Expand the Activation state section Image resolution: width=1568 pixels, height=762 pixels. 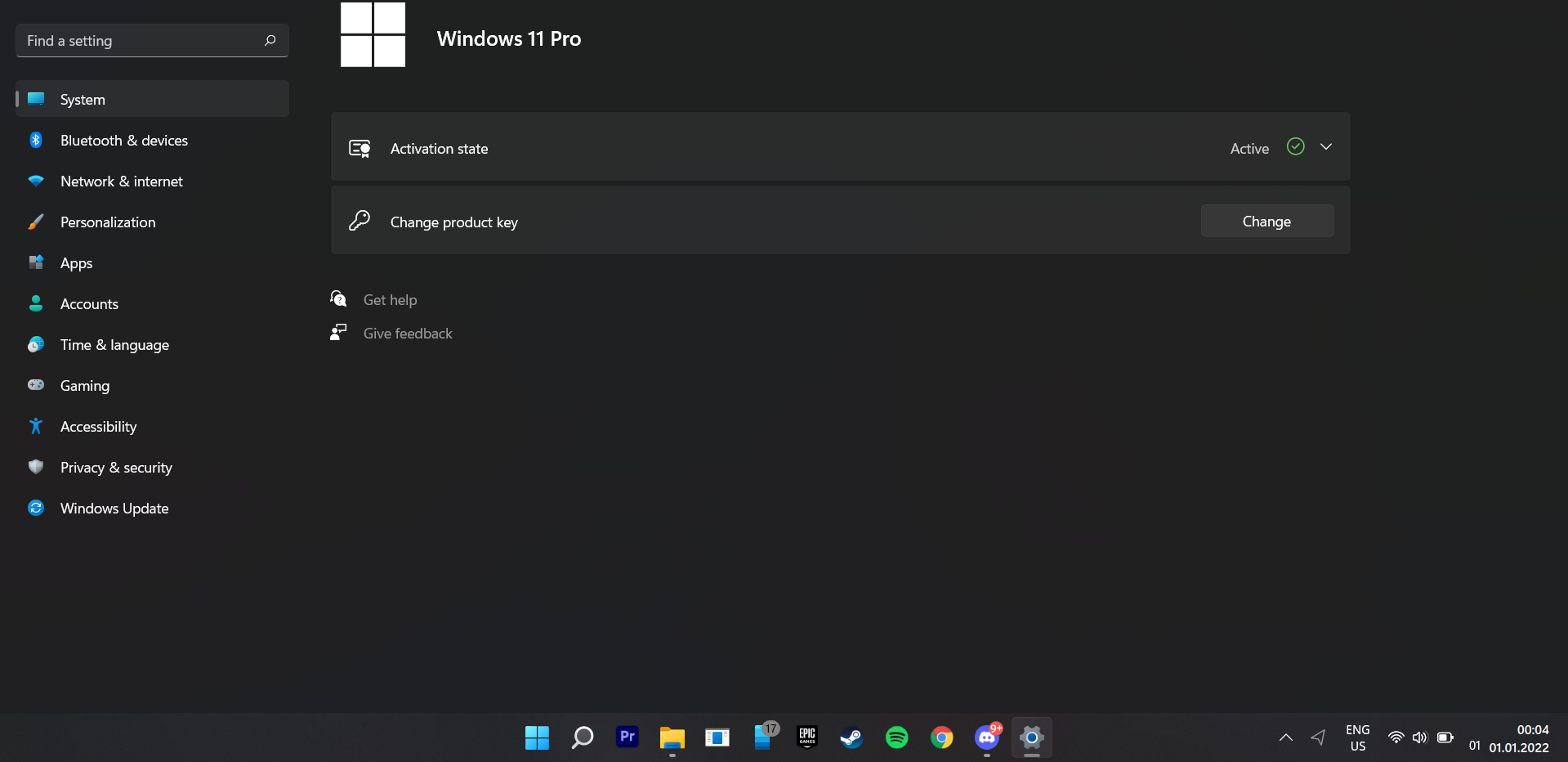pos(840,147)
